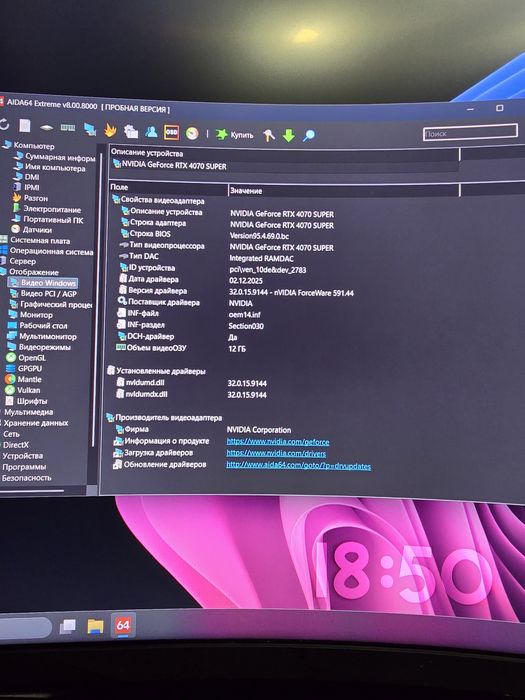This screenshot has height=700, width=525.
Task: Click the AIDA64 taskbar icon
Action: 122,625
